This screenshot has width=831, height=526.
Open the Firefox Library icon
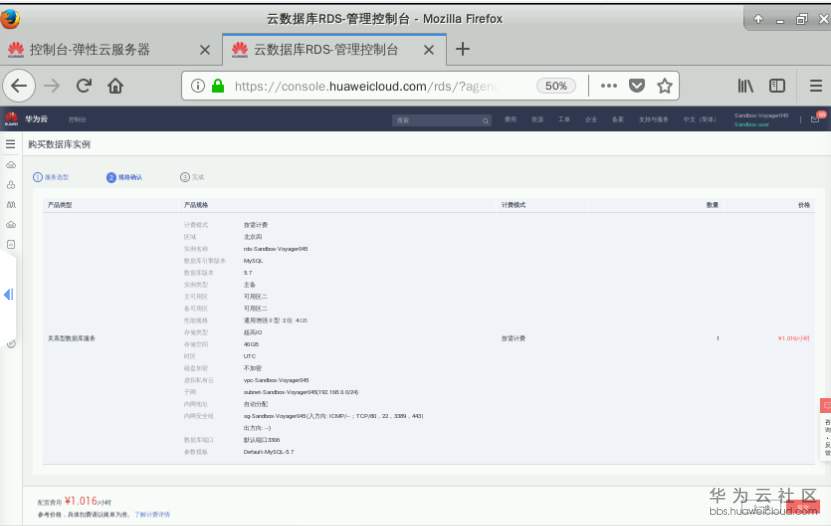(745, 86)
